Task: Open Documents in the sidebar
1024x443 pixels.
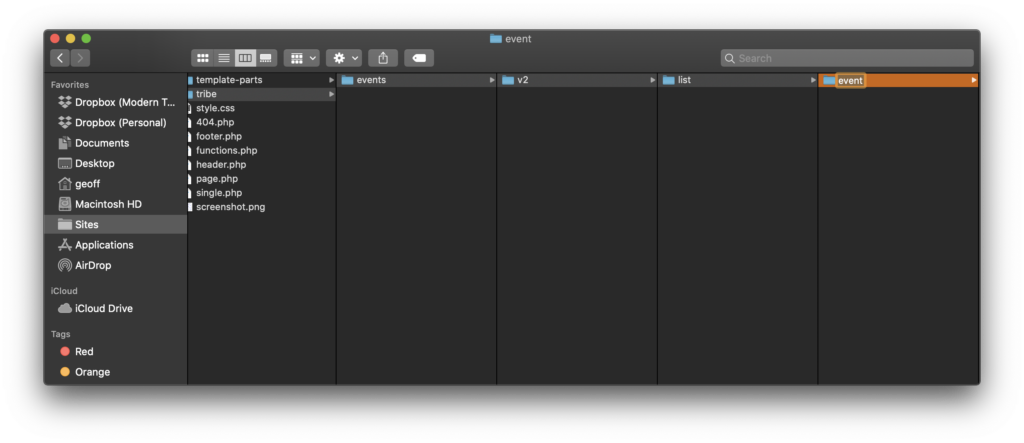Action: 116,143
